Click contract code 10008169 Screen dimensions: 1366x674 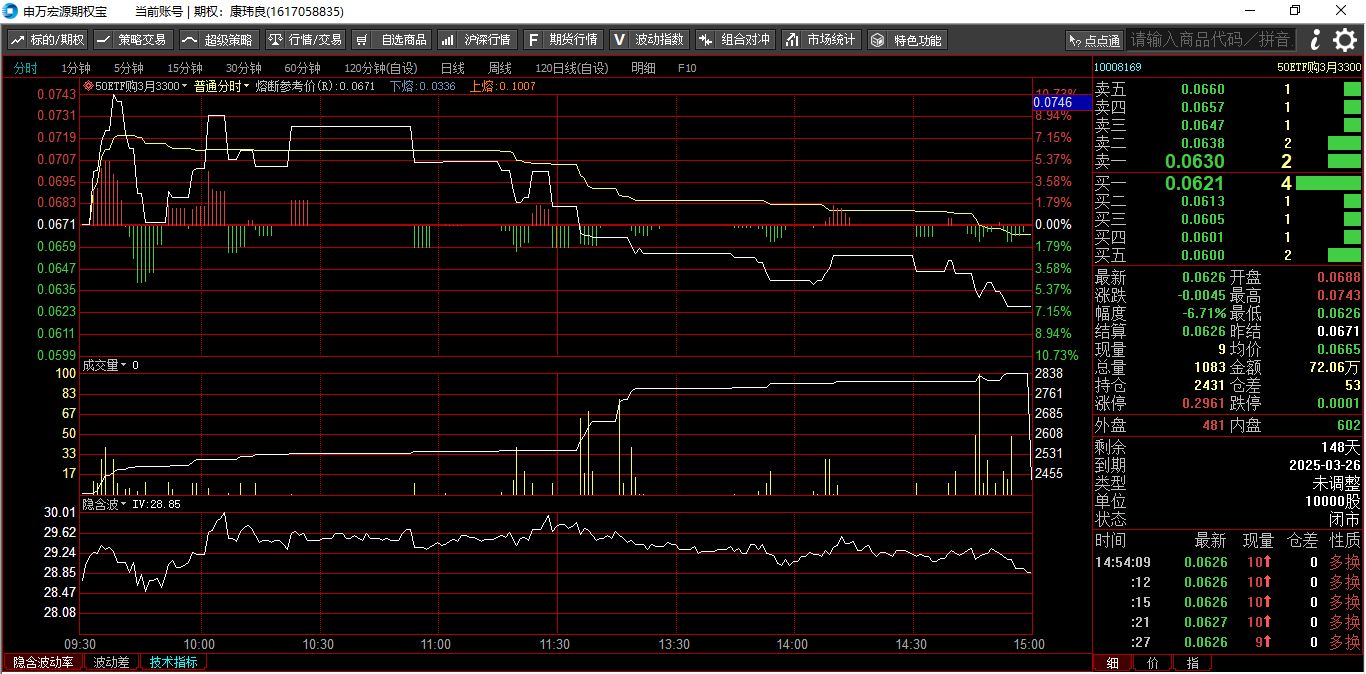tap(1117, 67)
